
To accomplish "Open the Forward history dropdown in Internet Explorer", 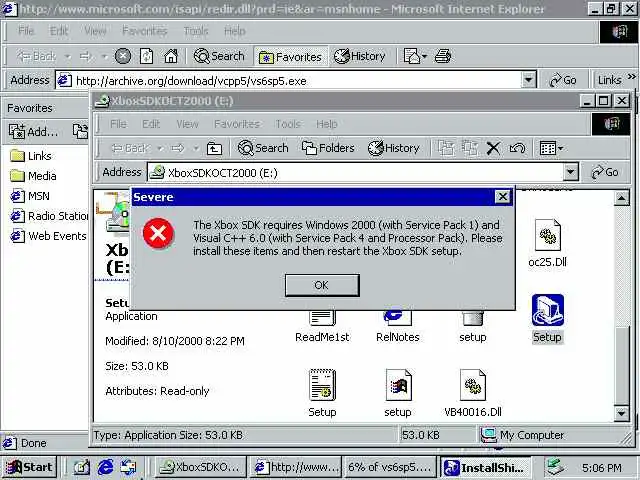I will [104, 56].
